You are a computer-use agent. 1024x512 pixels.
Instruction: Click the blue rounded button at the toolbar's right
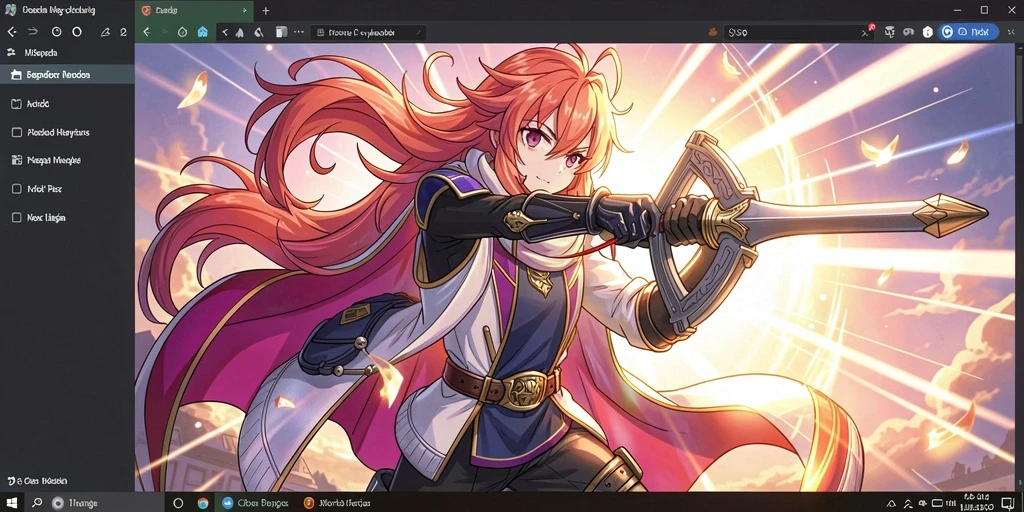click(x=968, y=32)
